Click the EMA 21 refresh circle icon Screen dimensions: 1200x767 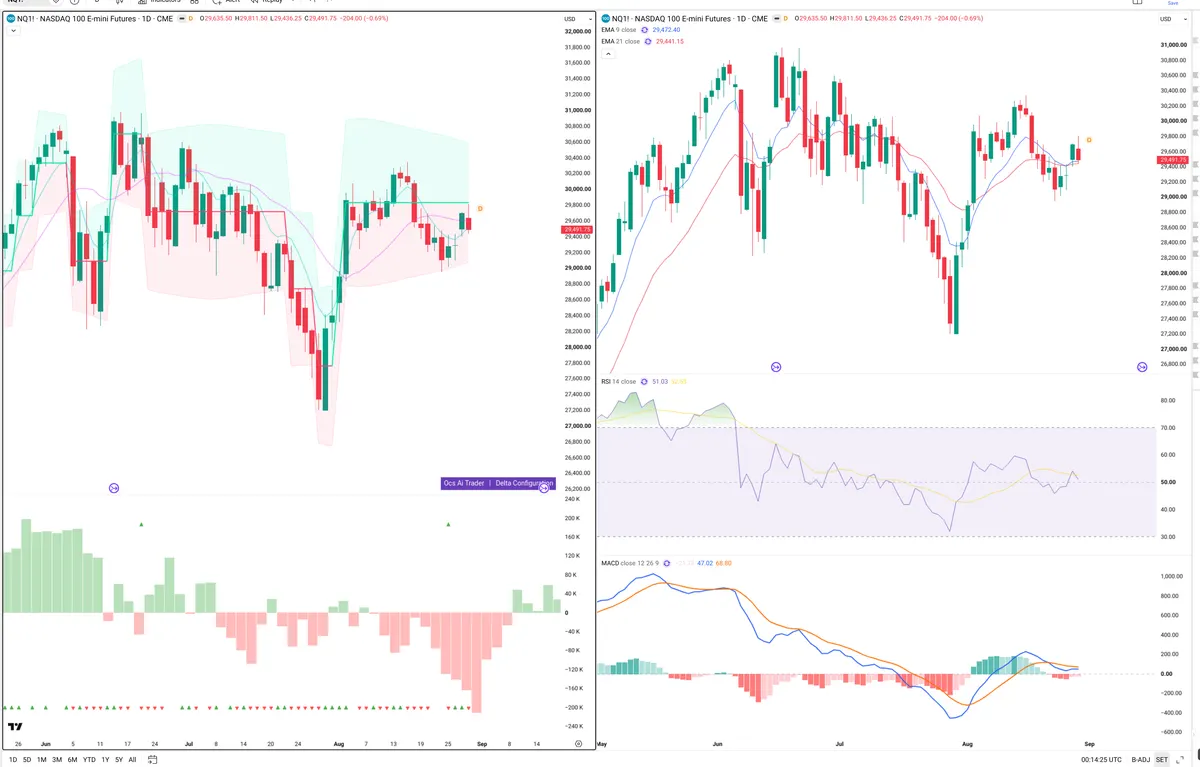[648, 41]
